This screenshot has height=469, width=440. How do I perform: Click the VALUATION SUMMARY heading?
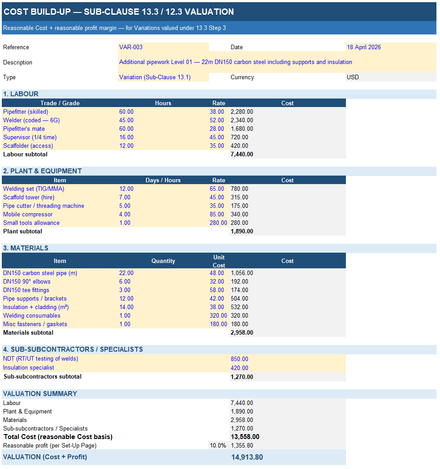(x=40, y=394)
